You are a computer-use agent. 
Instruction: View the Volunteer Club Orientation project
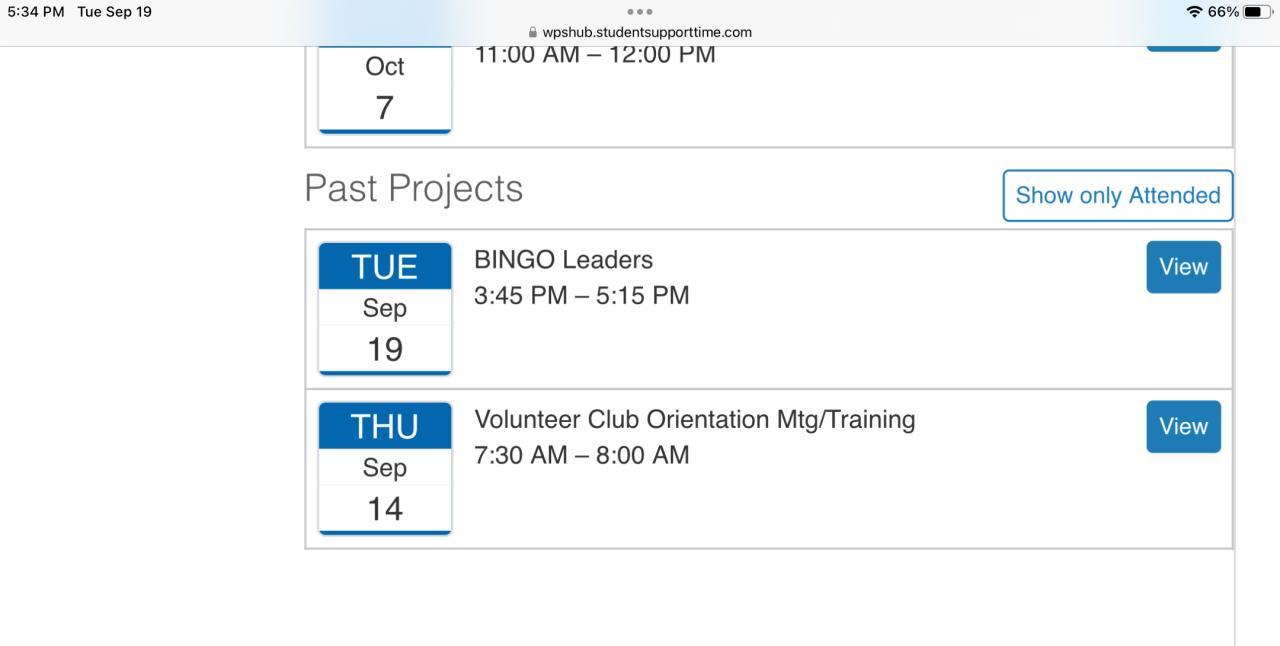[x=1183, y=427]
